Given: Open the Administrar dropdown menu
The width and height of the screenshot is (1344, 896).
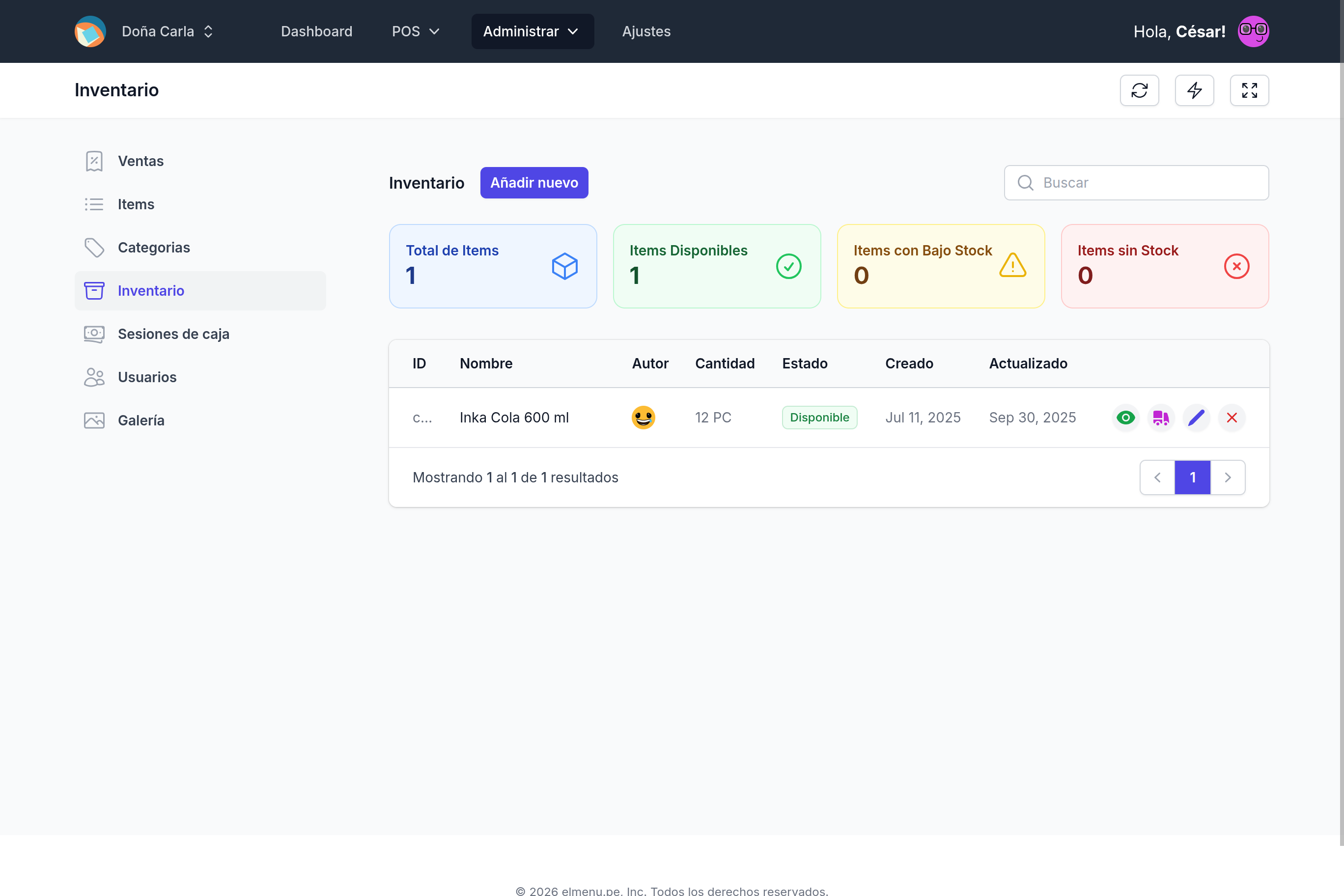Looking at the screenshot, I should pyautogui.click(x=532, y=31).
